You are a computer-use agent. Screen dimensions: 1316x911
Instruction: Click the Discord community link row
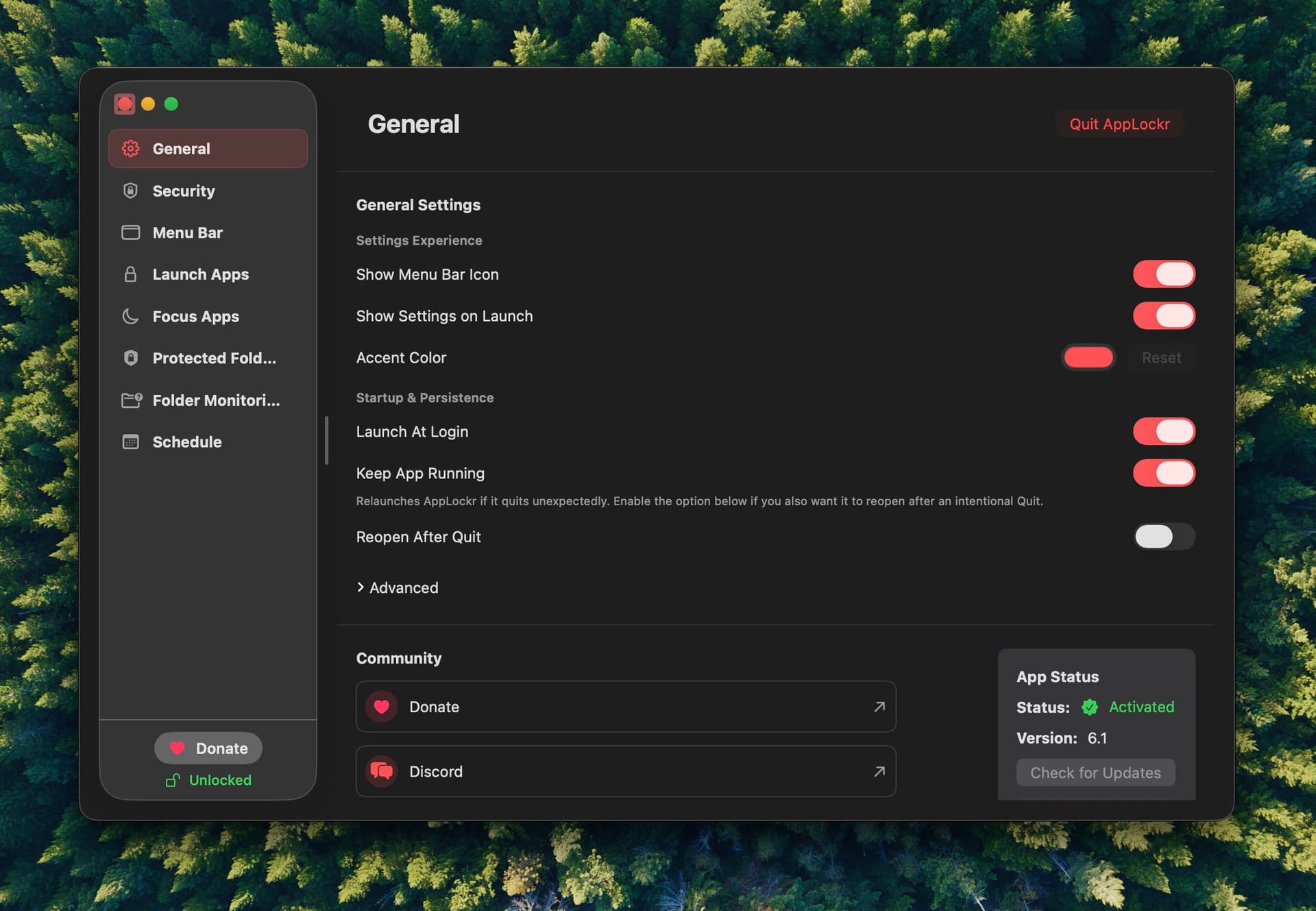click(x=626, y=771)
